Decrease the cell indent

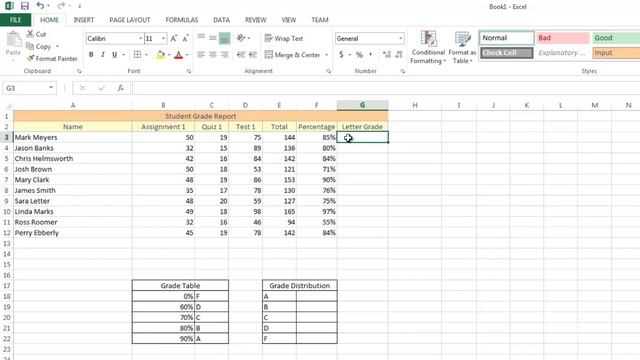(x=241, y=55)
